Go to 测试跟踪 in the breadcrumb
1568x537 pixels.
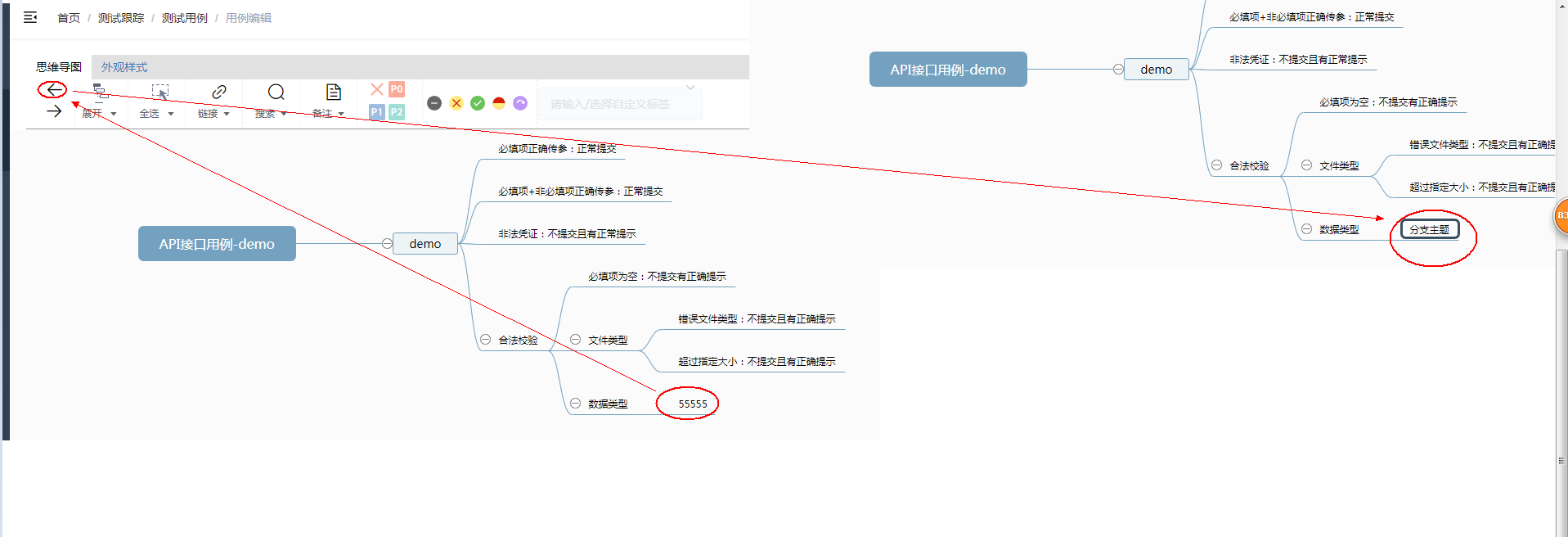pyautogui.click(x=121, y=18)
